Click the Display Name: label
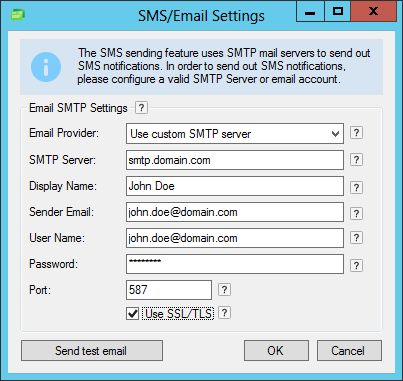The height and width of the screenshot is (381, 403). pyautogui.click(x=63, y=186)
